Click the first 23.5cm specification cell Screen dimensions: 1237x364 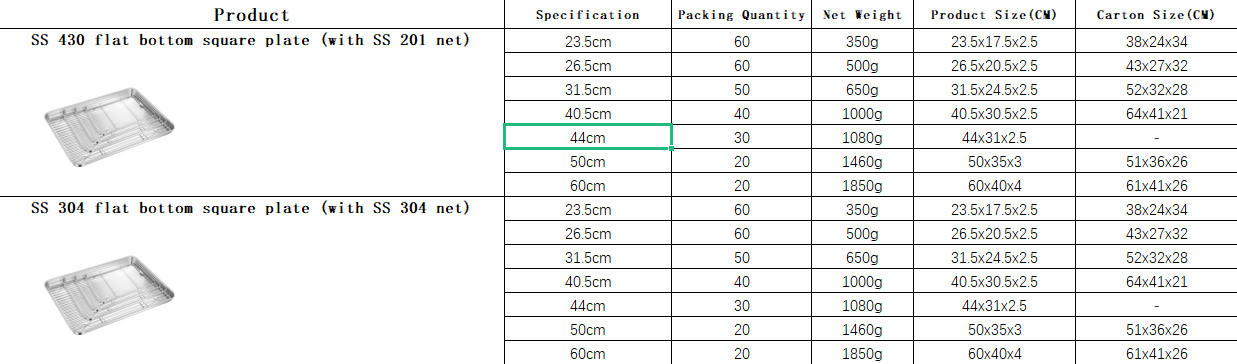[x=588, y=42]
